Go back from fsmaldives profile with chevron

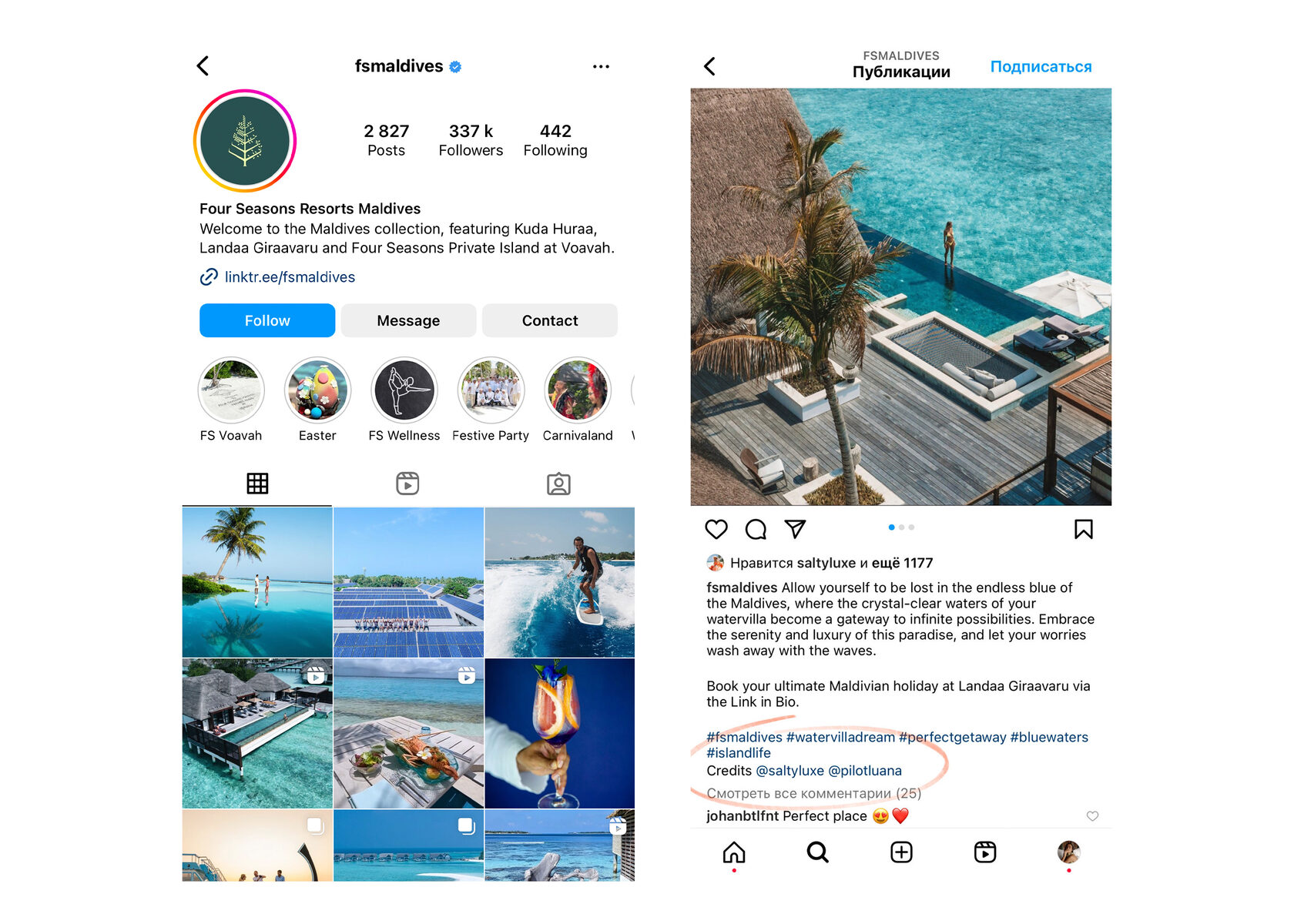[x=203, y=66]
